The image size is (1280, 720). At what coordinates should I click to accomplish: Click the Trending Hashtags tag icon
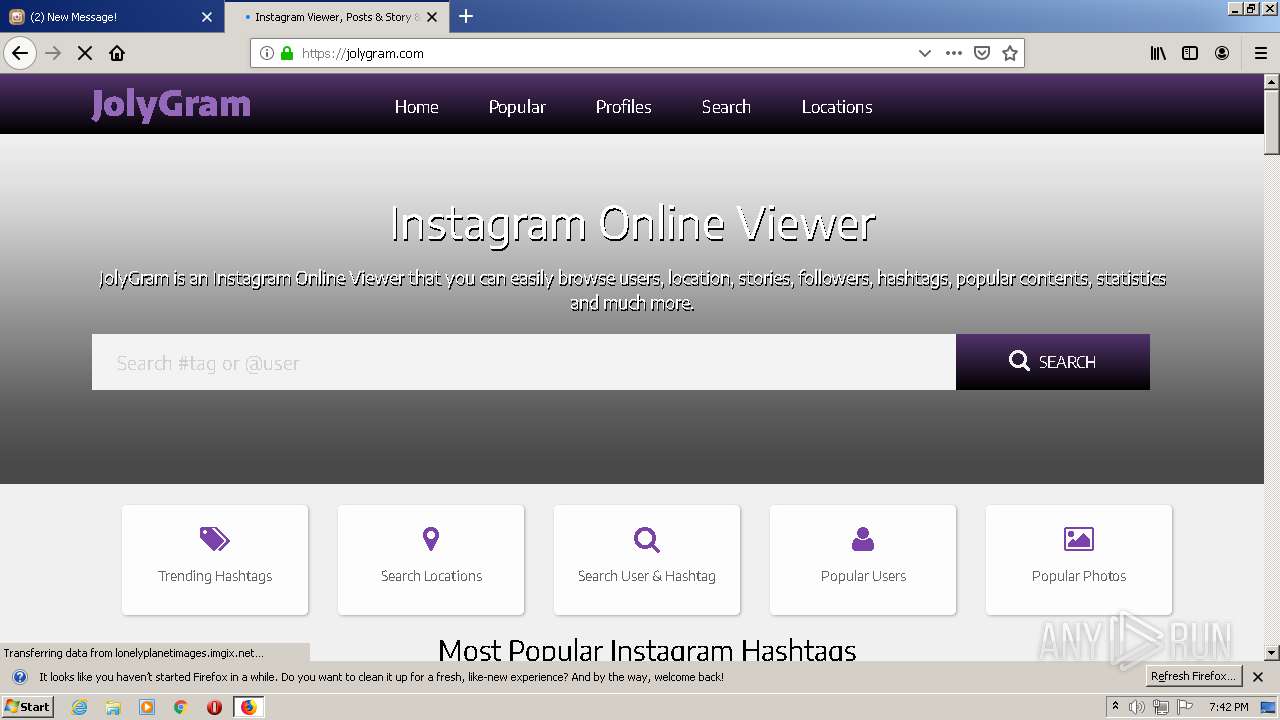(x=214, y=540)
